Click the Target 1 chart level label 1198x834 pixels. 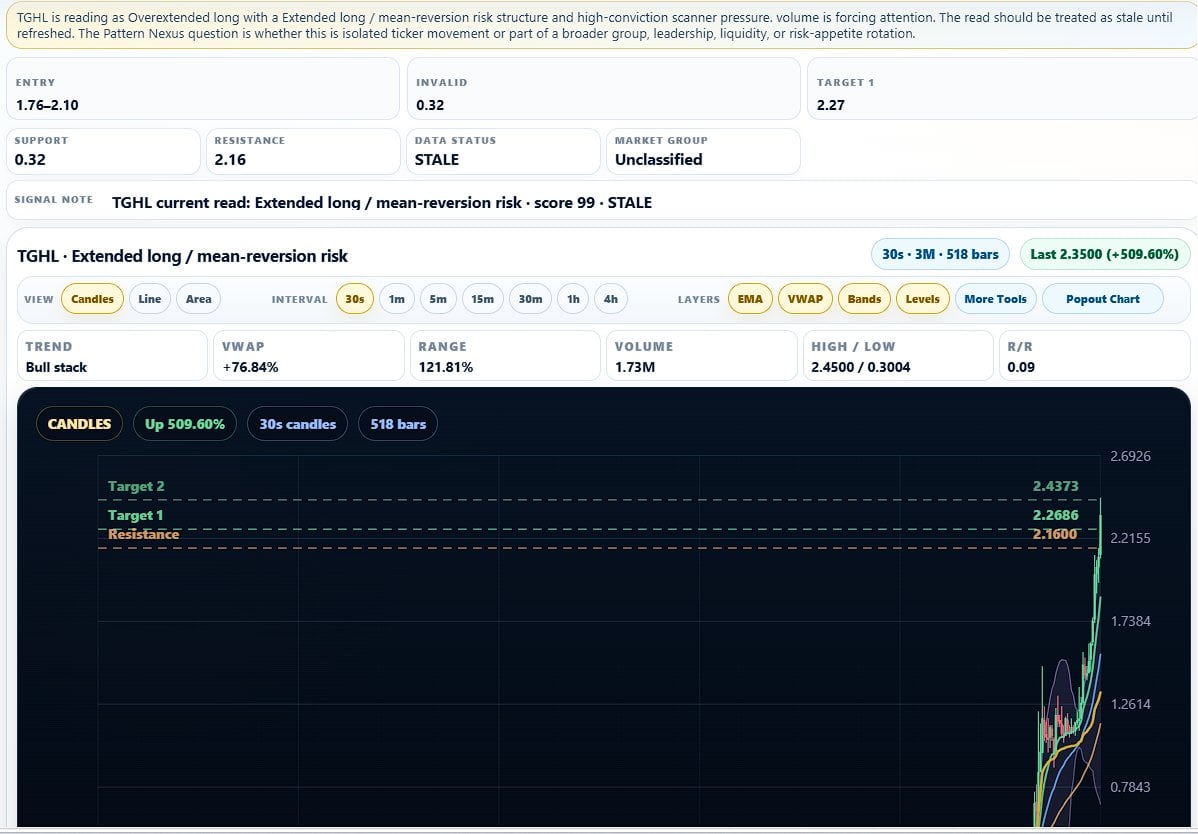(x=135, y=516)
